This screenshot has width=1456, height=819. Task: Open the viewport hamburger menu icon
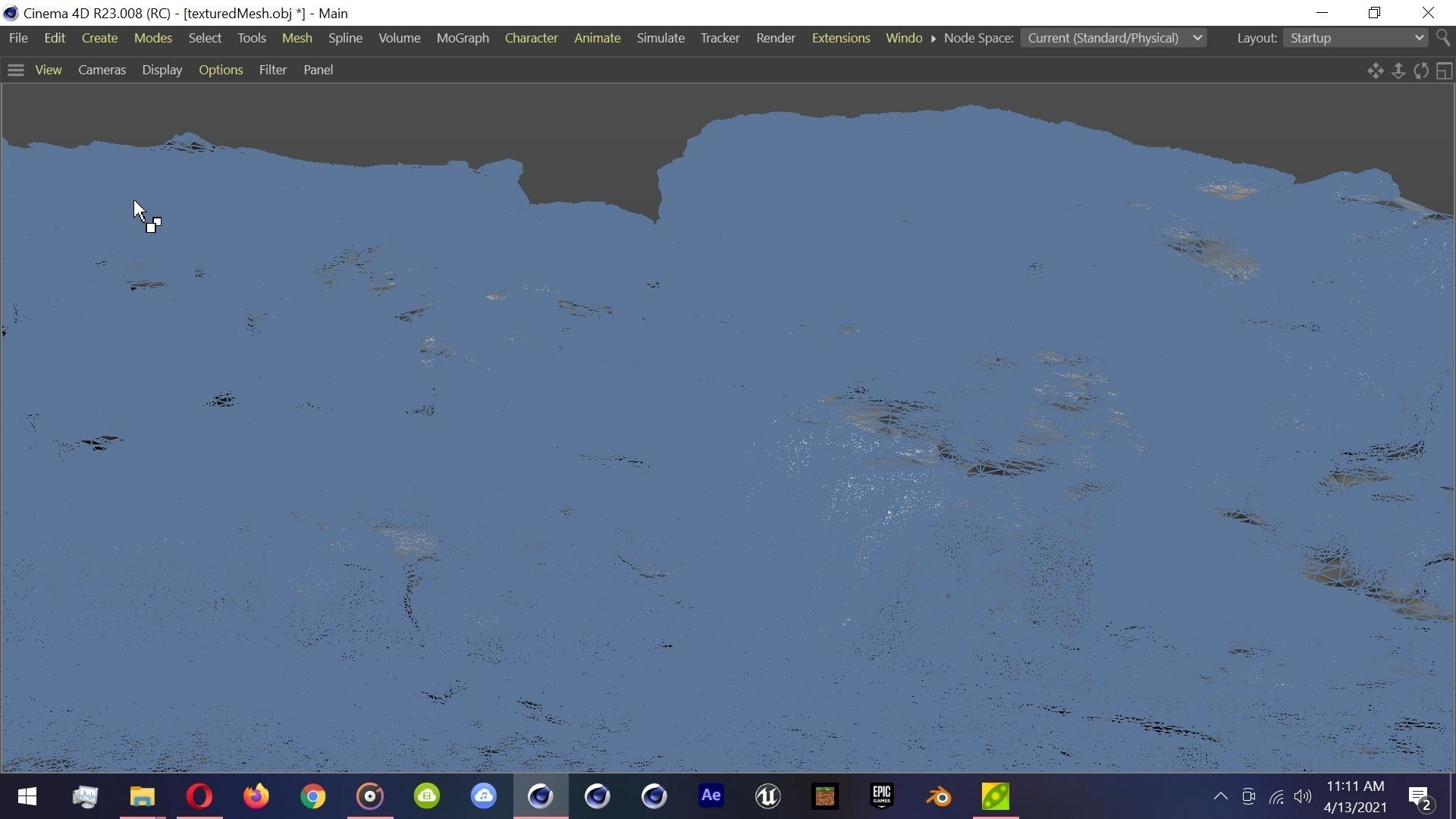click(x=15, y=71)
